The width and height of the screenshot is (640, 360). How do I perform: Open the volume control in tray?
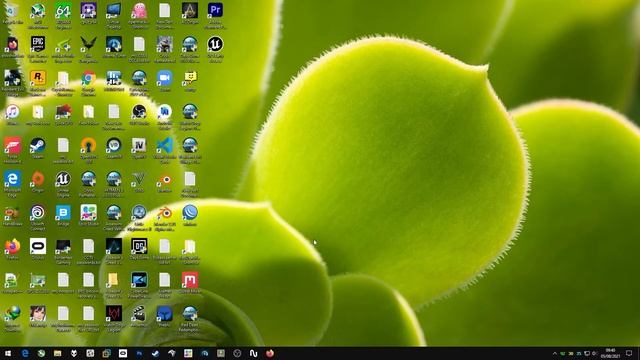point(594,353)
